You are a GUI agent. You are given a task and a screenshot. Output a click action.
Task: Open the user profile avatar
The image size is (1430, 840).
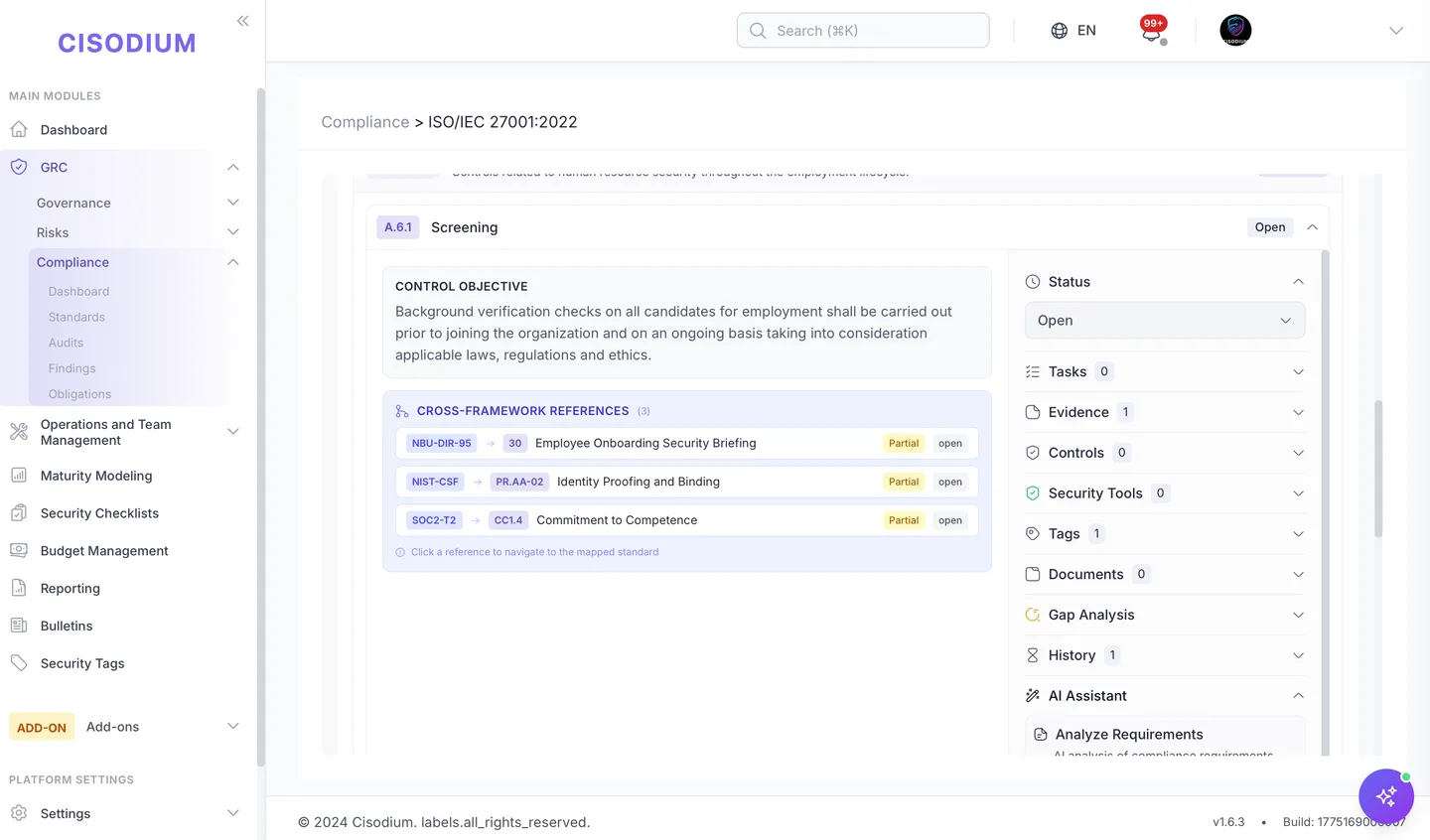click(1235, 30)
